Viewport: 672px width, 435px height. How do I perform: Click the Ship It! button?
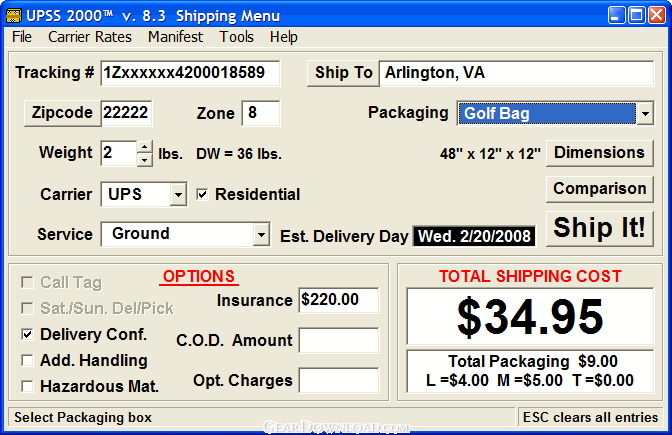pos(600,228)
